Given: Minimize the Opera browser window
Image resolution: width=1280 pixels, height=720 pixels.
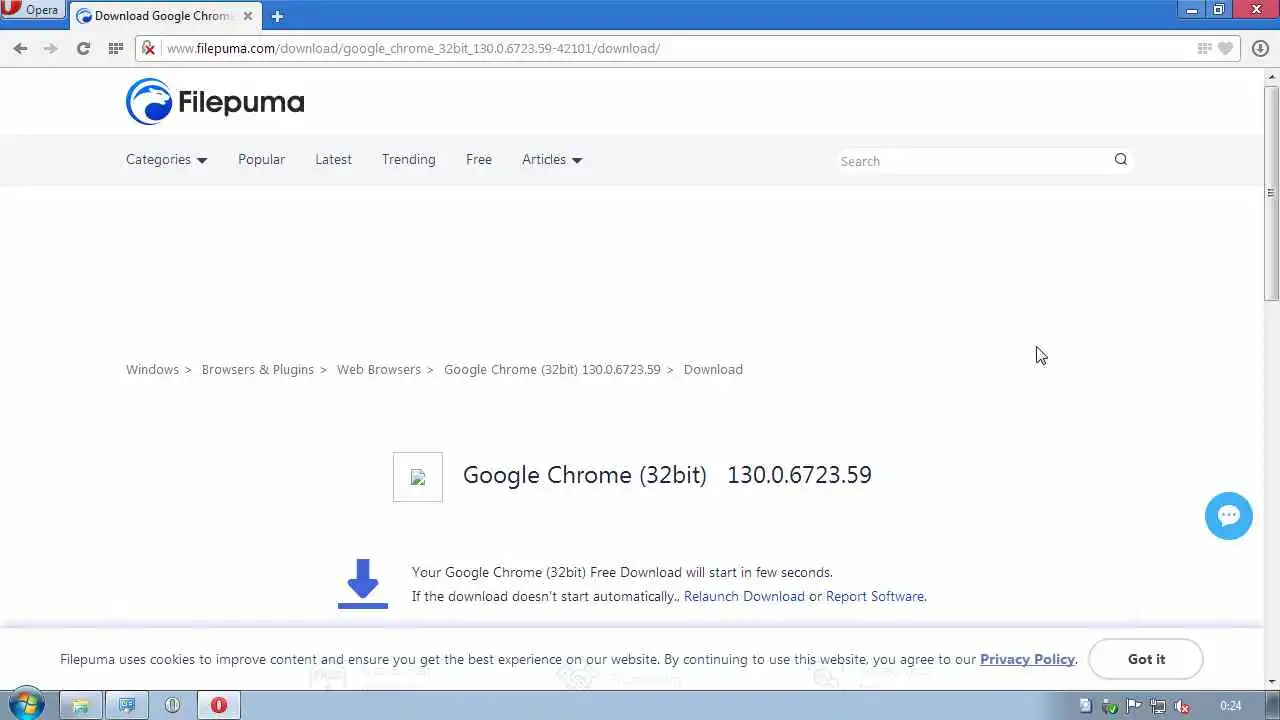Looking at the screenshot, I should pyautogui.click(x=1191, y=9).
